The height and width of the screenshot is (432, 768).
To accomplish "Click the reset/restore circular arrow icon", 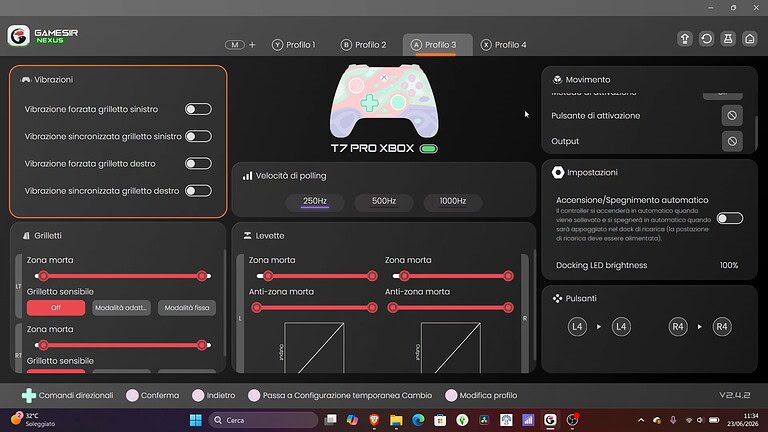I will click(706, 39).
